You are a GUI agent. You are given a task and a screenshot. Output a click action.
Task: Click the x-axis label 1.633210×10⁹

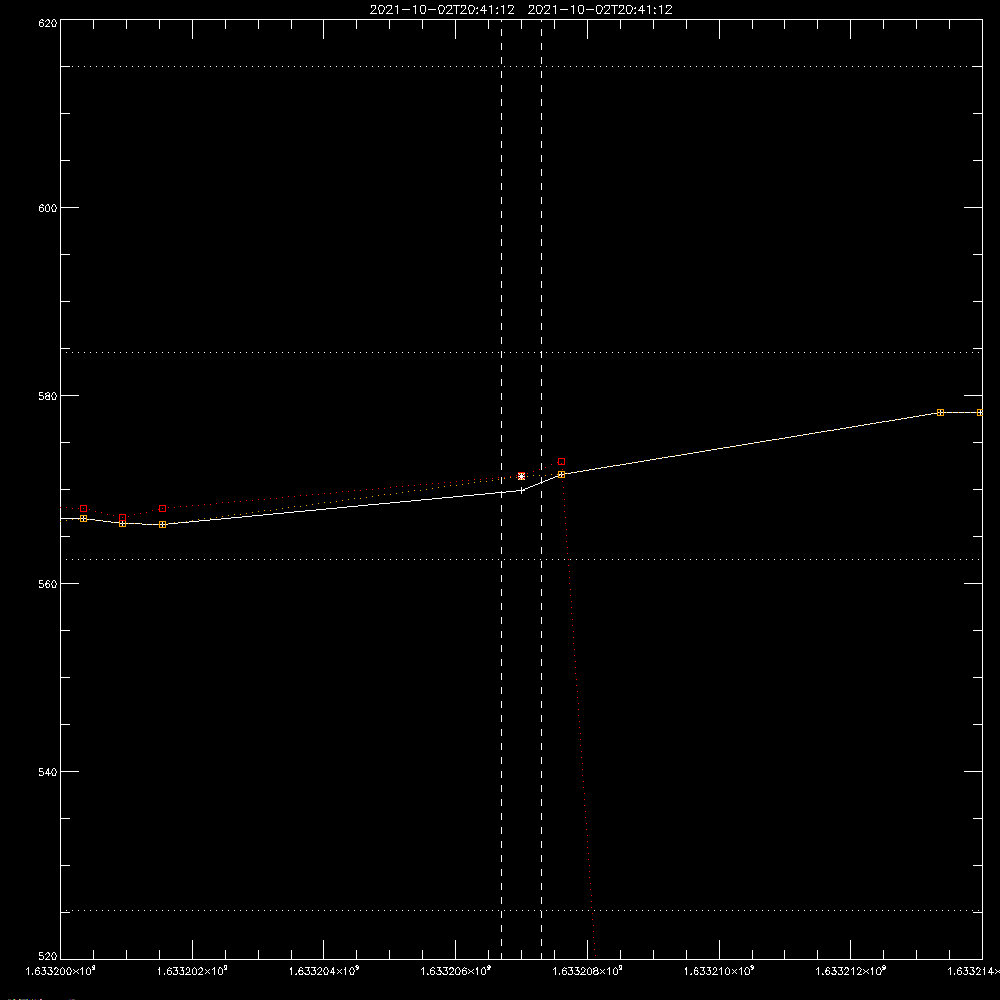[719, 971]
